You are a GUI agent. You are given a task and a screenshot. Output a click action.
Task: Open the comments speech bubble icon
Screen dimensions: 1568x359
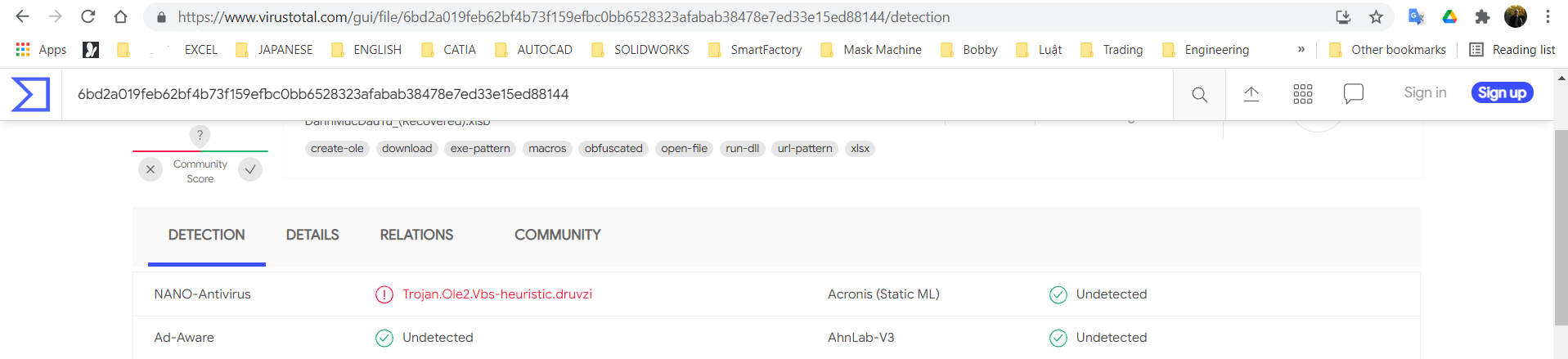pyautogui.click(x=1353, y=94)
